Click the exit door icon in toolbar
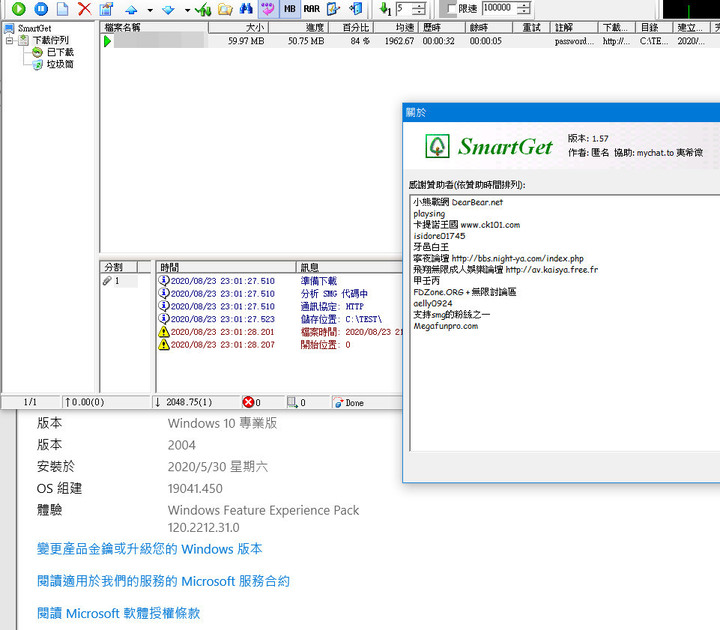This screenshot has width=720, height=630. 355,9
